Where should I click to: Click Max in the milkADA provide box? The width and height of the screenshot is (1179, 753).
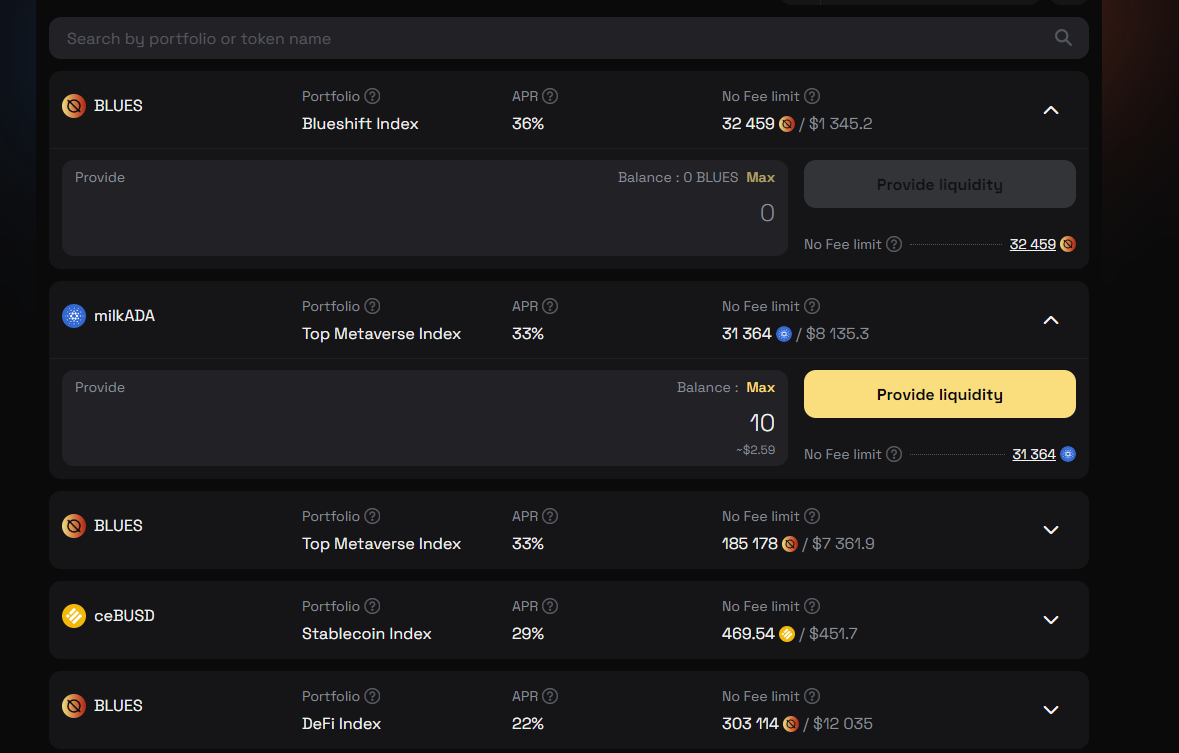(x=760, y=387)
